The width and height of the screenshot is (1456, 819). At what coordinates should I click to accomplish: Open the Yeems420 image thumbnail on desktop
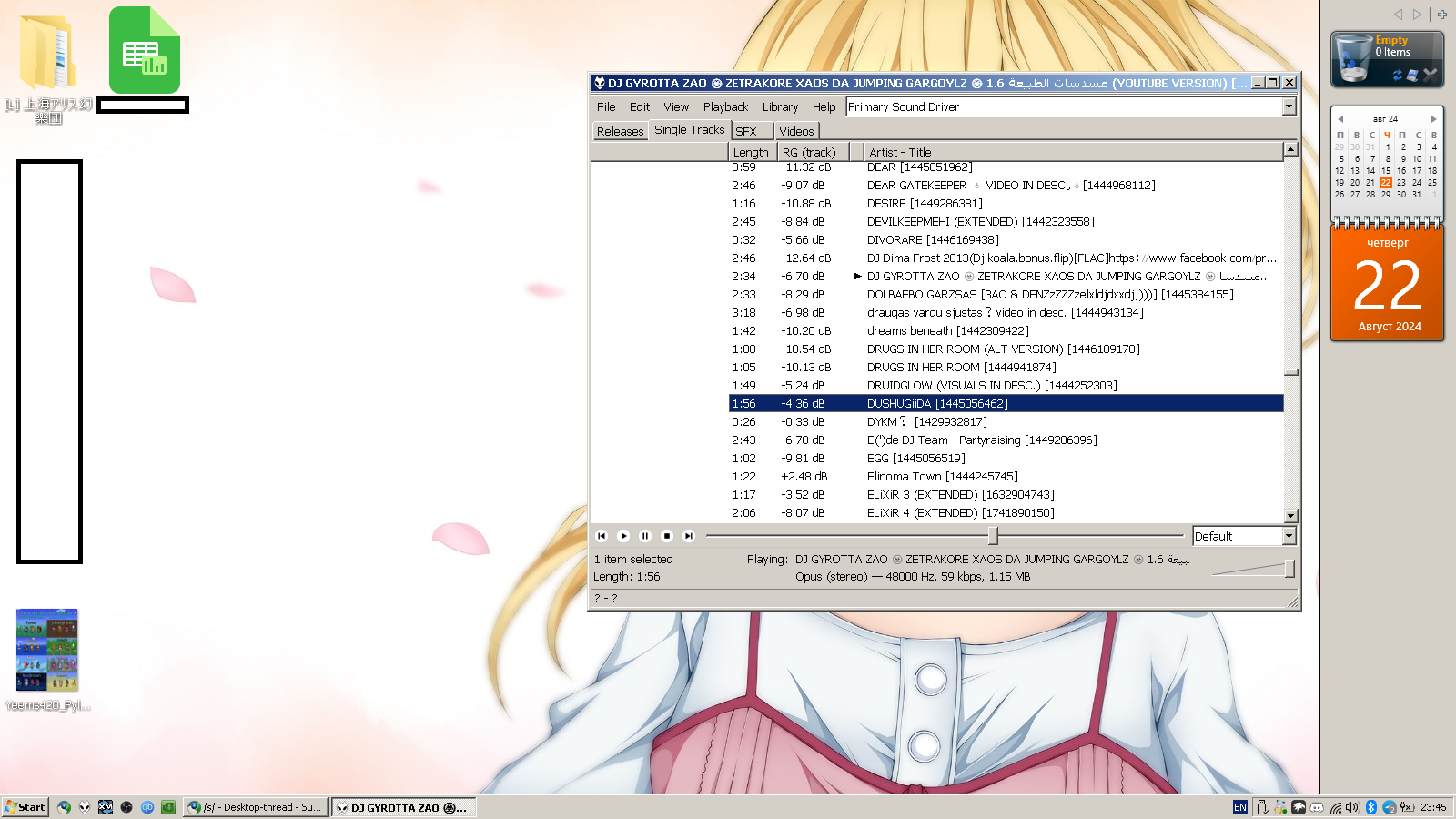pos(47,650)
